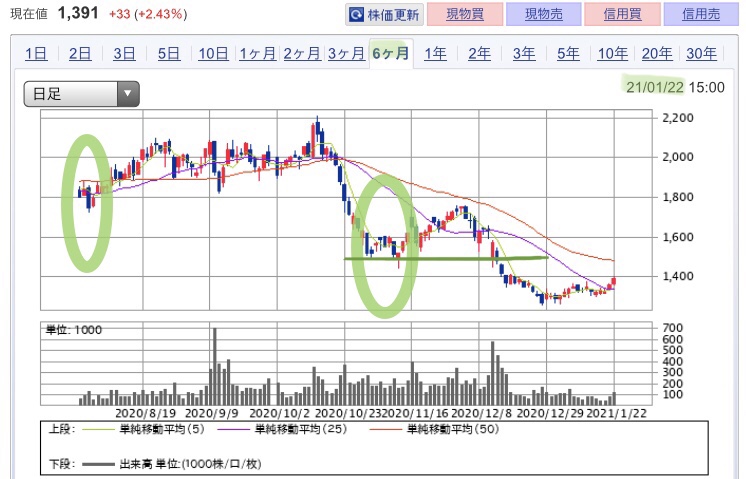This screenshot has width=746, height=479.
Task: Click the 出来高 volume legend entry
Action: point(171,463)
